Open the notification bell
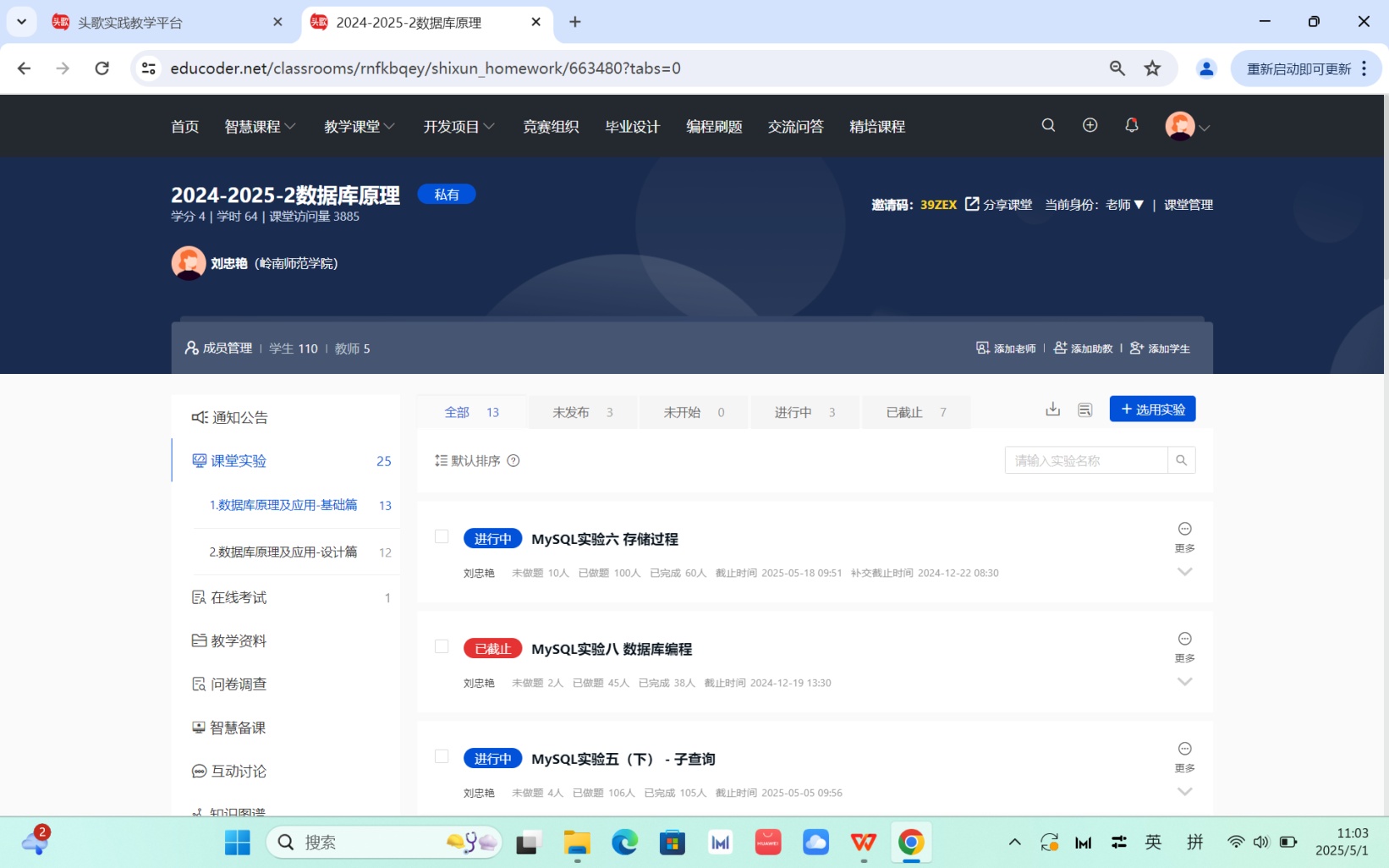This screenshot has width=1389, height=868. [x=1131, y=125]
